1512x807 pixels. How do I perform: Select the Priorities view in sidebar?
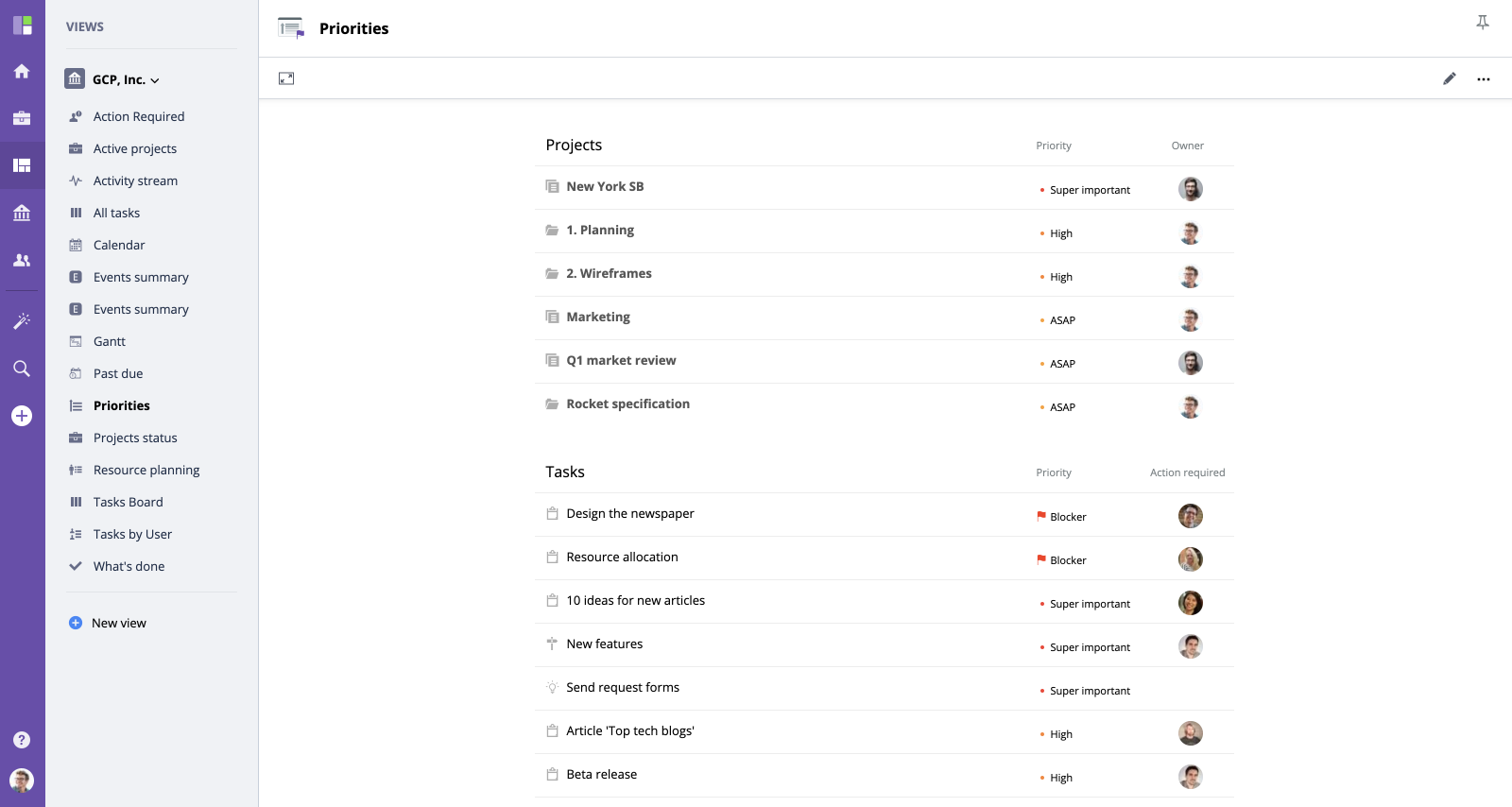(122, 405)
